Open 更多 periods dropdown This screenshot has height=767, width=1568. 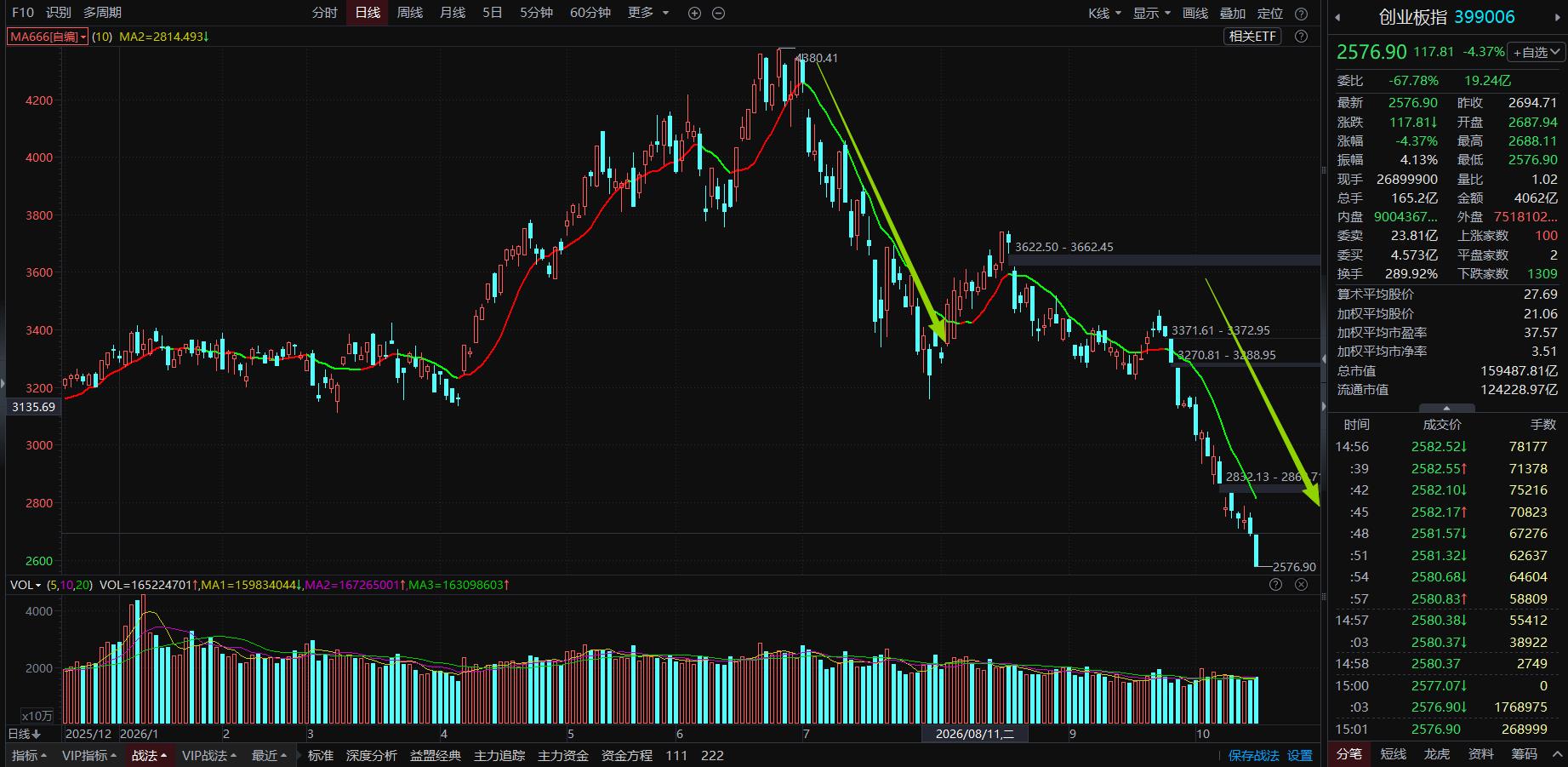(648, 13)
